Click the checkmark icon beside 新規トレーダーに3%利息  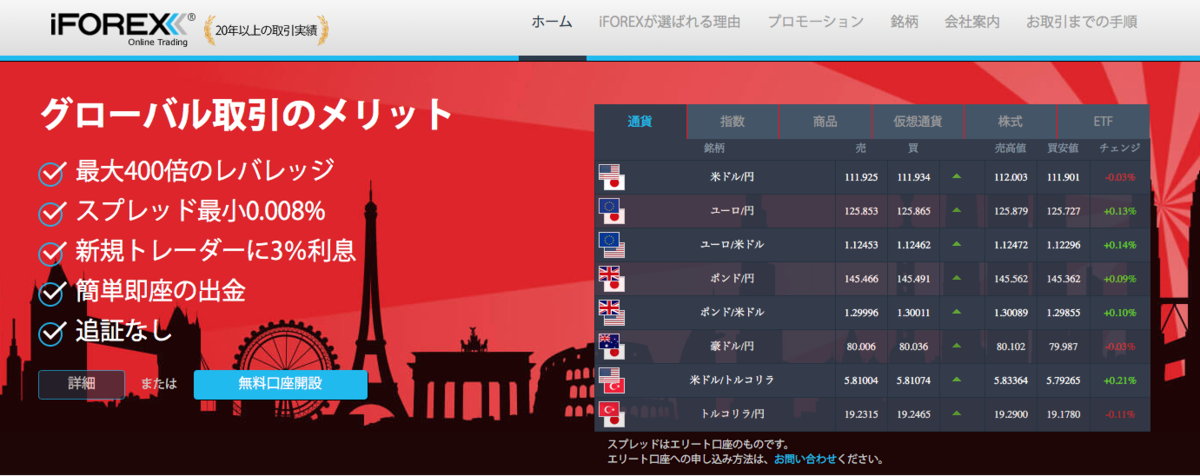(52, 252)
